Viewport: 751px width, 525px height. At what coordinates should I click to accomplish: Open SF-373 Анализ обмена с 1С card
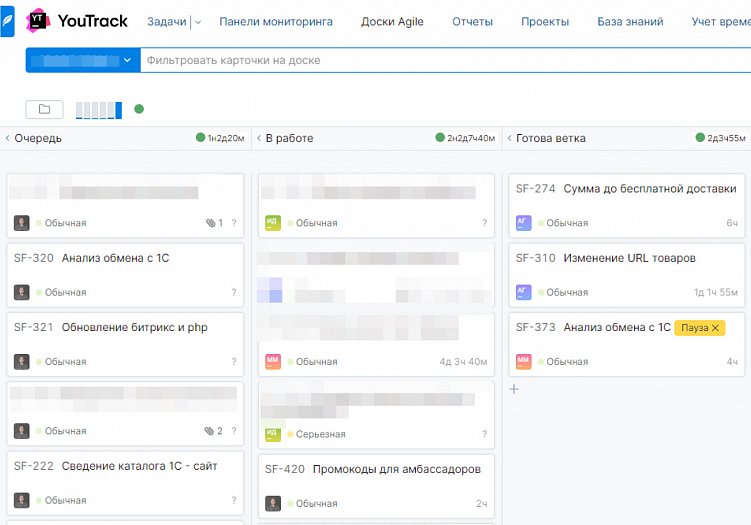626,344
